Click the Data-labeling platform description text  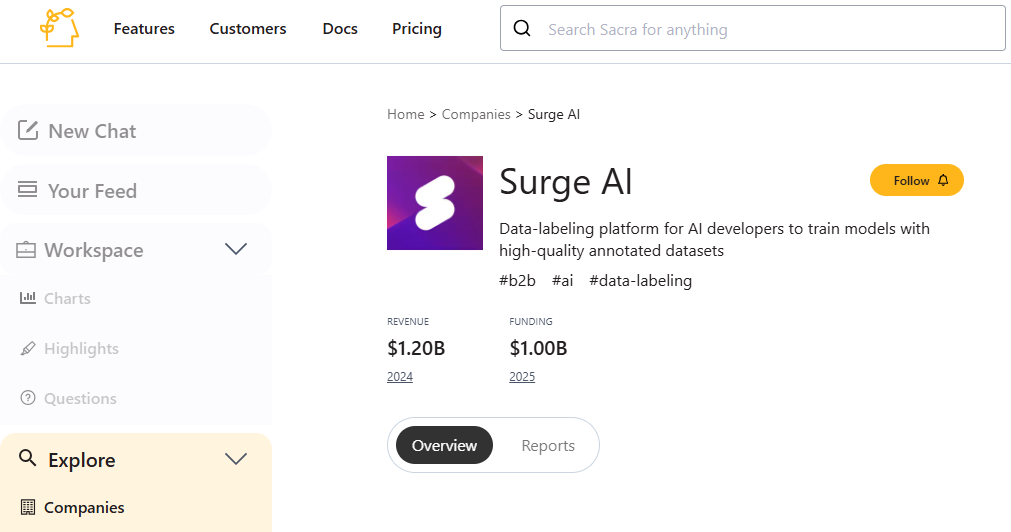[x=714, y=239]
